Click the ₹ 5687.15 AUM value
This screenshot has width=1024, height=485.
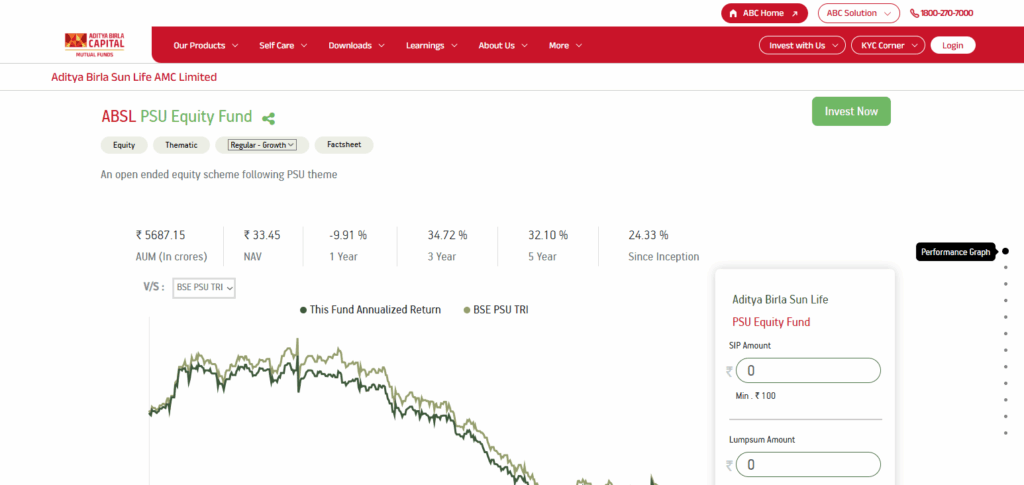tap(160, 235)
